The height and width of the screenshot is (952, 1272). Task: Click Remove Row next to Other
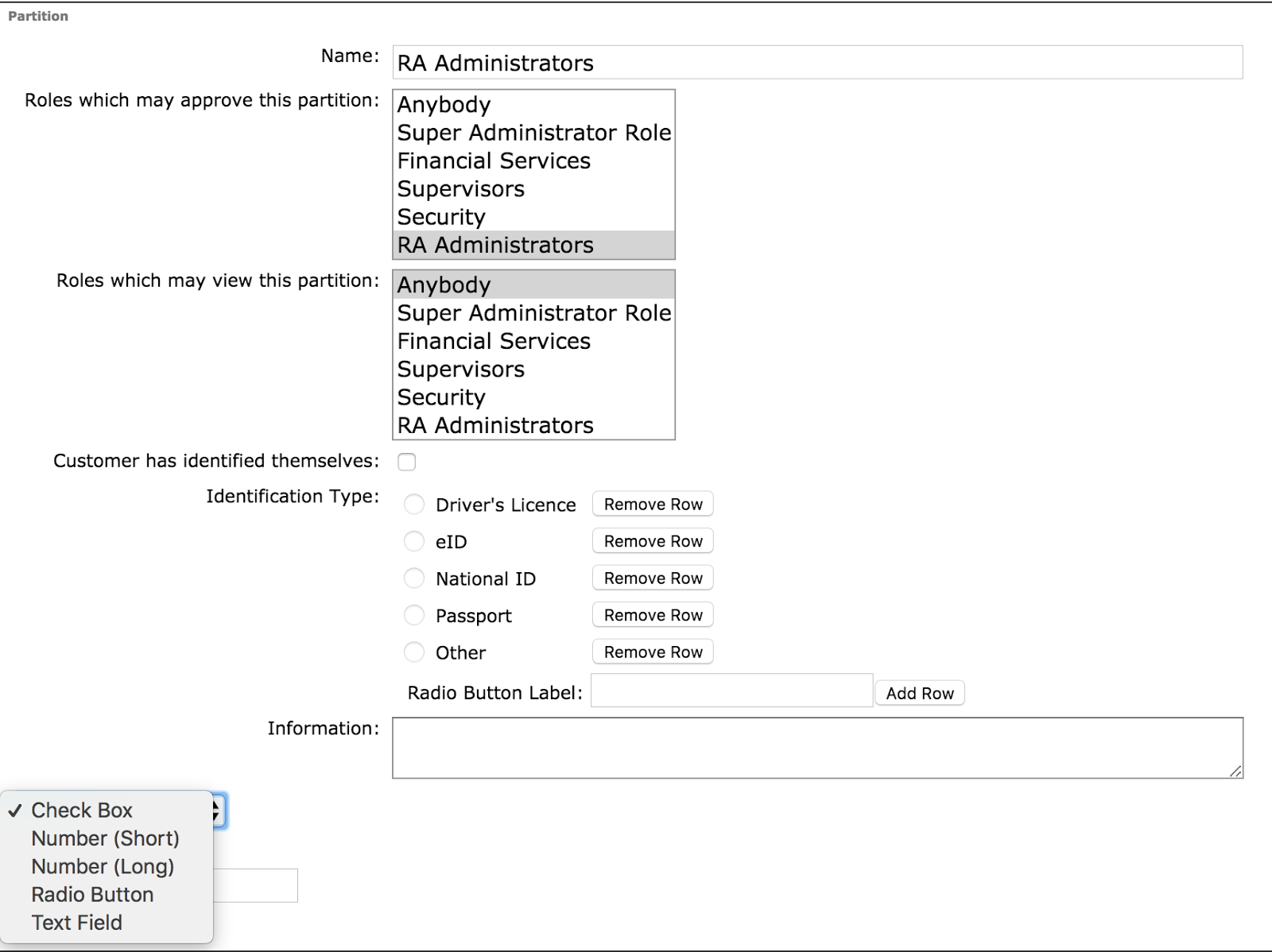(x=653, y=652)
